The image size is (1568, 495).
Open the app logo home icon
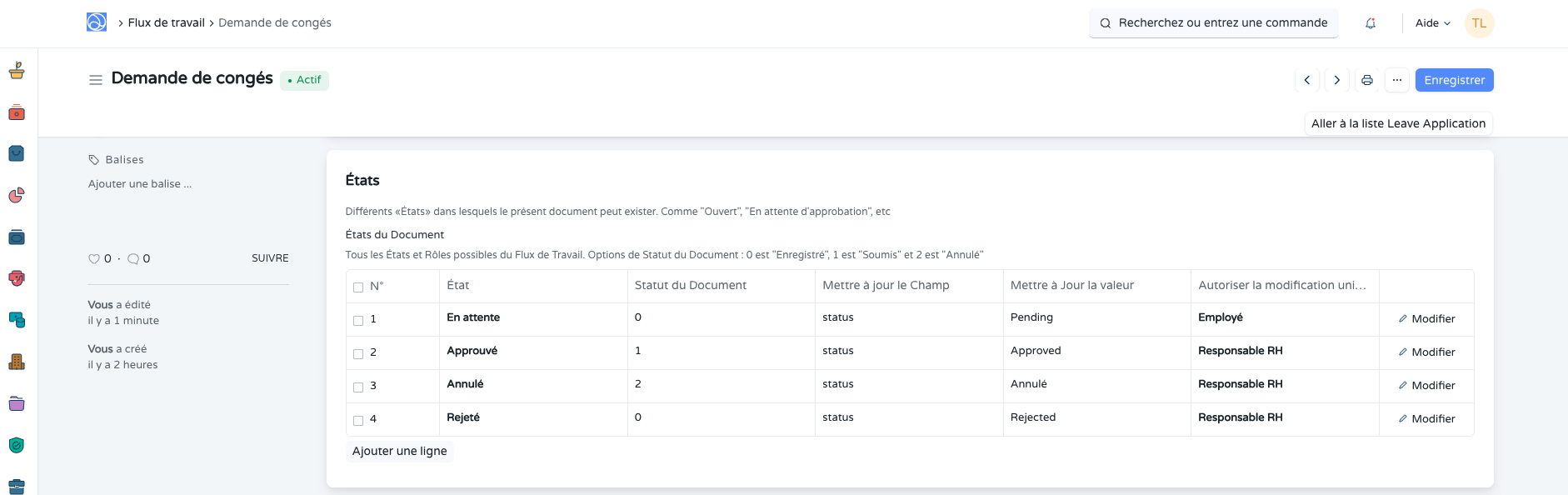pos(97,22)
